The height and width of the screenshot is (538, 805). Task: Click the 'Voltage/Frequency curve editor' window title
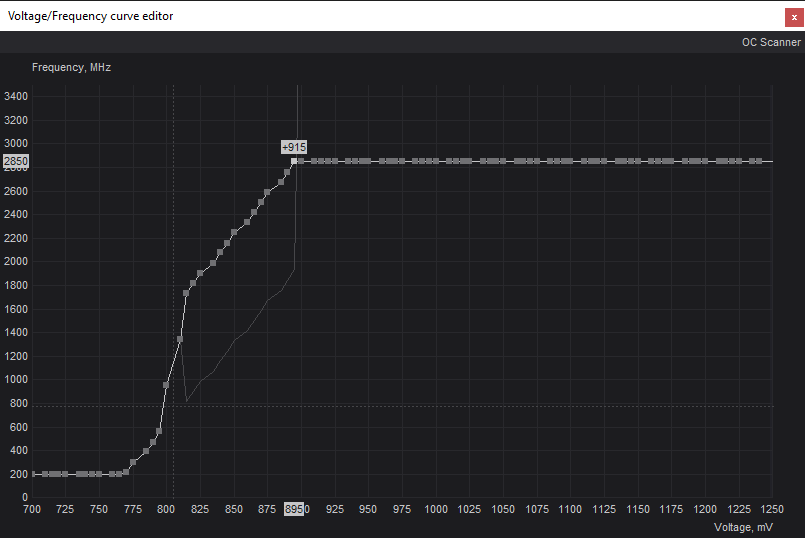pos(90,16)
